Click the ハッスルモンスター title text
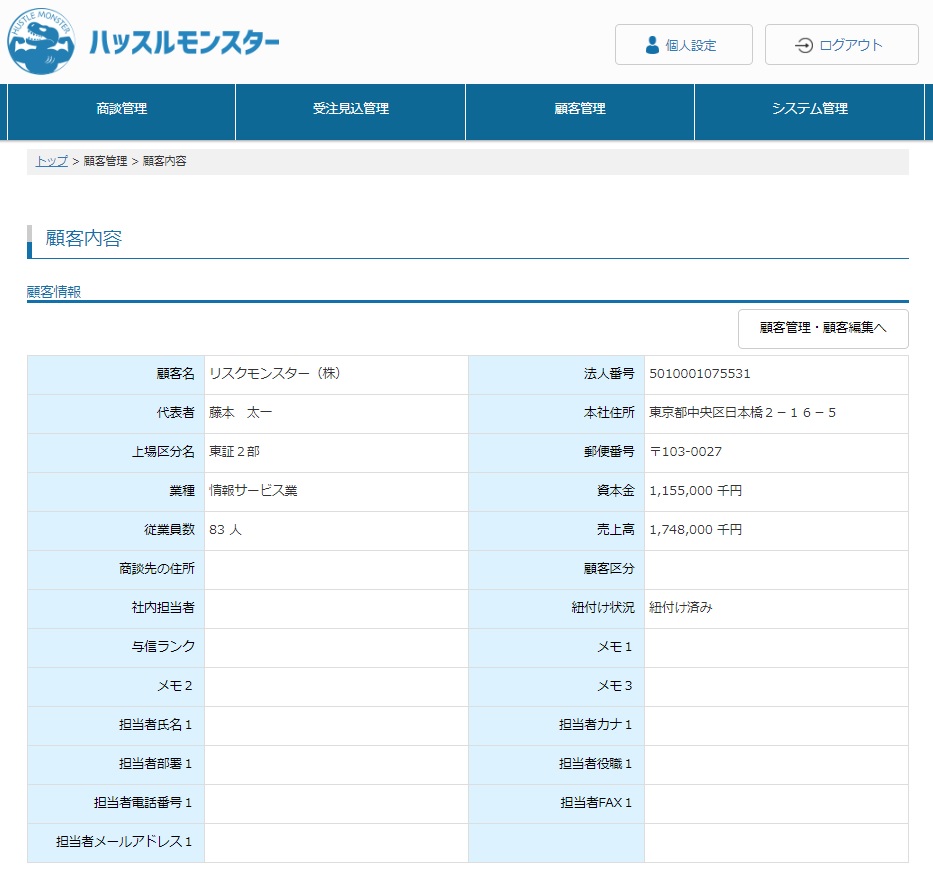The image size is (933, 880). [184, 43]
